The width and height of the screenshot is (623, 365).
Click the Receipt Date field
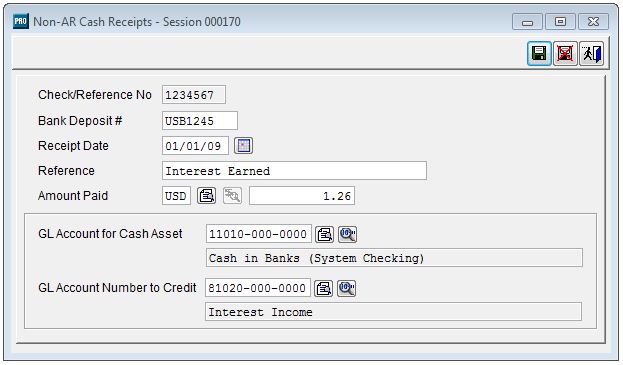pyautogui.click(x=195, y=145)
